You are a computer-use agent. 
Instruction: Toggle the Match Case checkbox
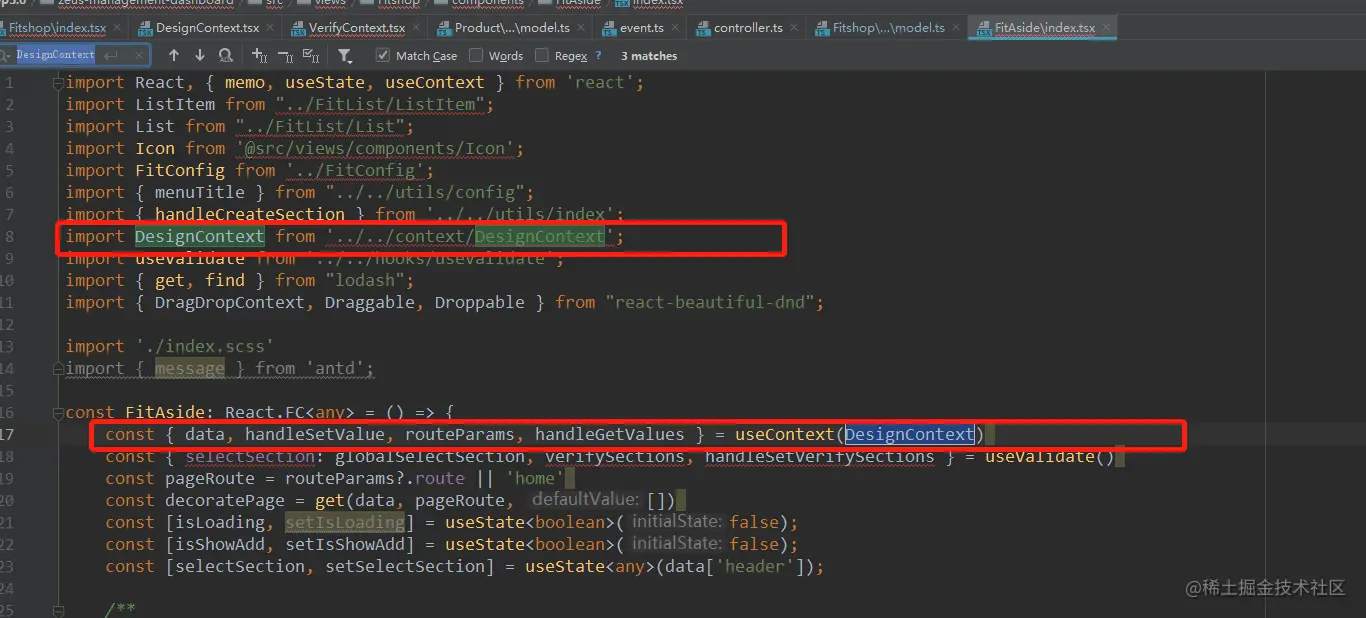pos(383,56)
